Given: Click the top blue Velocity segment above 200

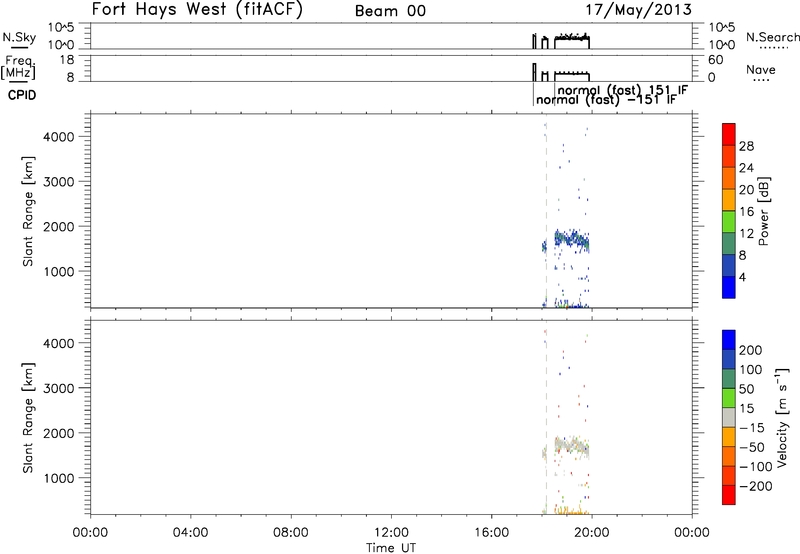Looking at the screenshot, I should coord(729,340).
